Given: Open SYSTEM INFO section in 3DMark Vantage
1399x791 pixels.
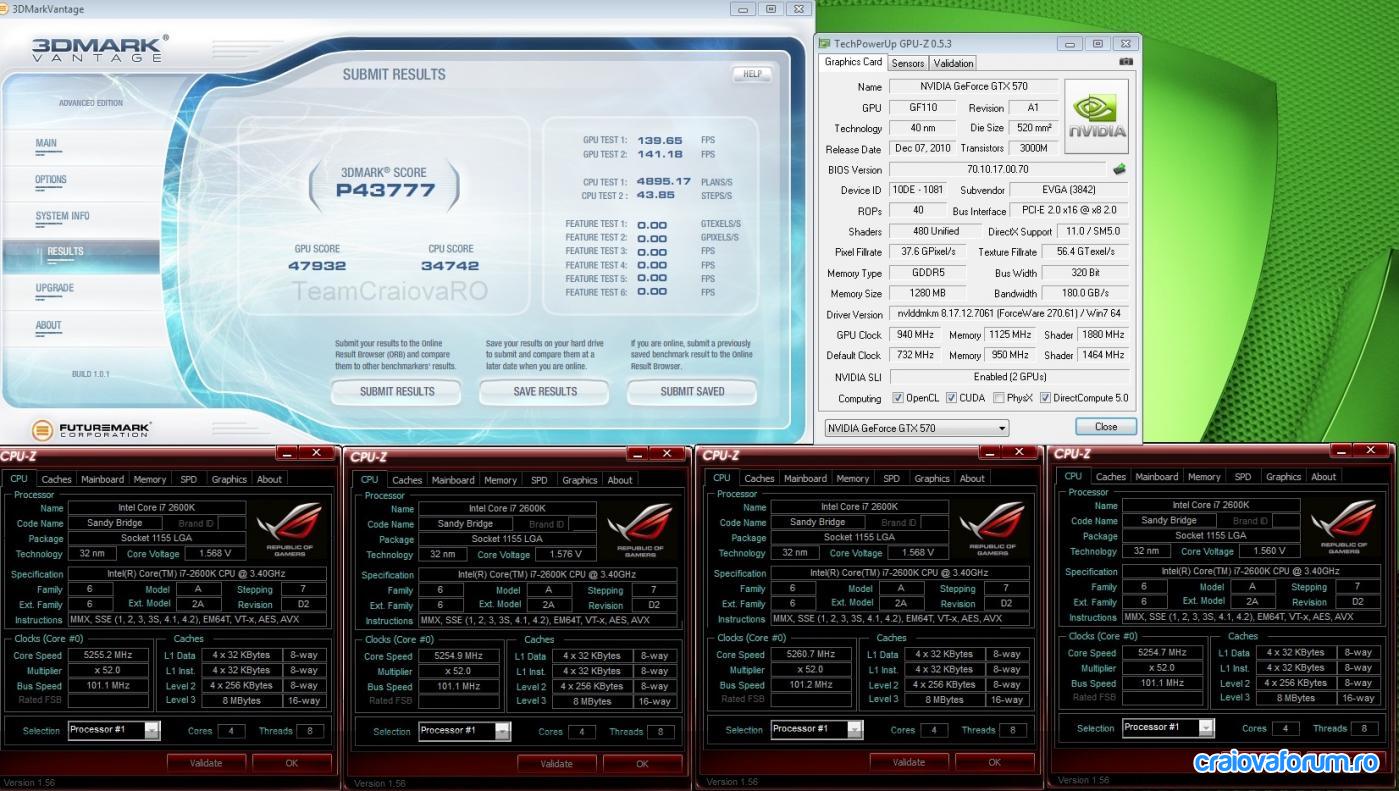Looking at the screenshot, I should (62, 216).
